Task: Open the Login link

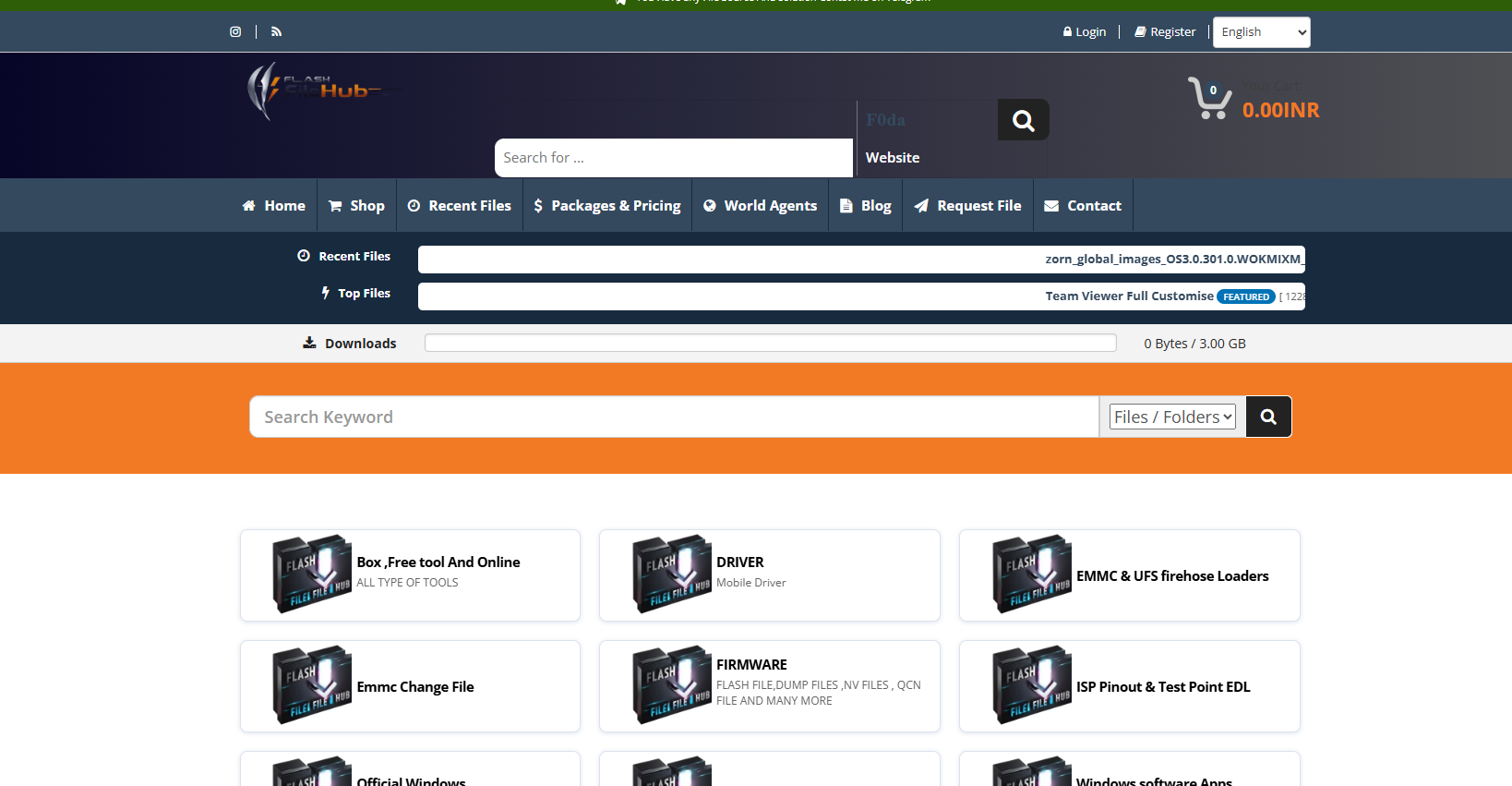Action: [x=1085, y=31]
